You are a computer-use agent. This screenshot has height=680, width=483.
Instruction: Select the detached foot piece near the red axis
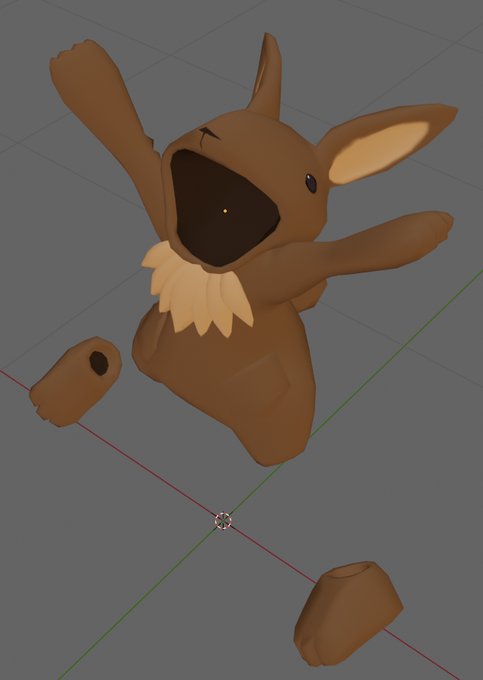coord(348,613)
